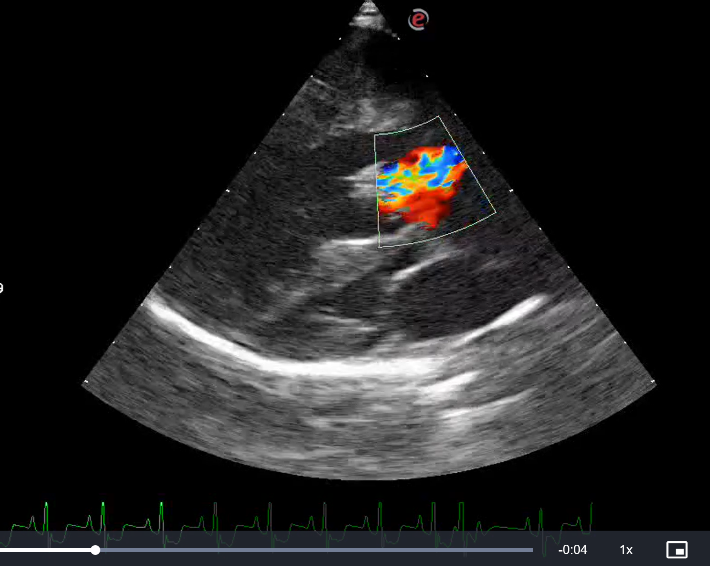Click the top-left corner of the Doppler box
710x566 pixels.
[x=375, y=136]
